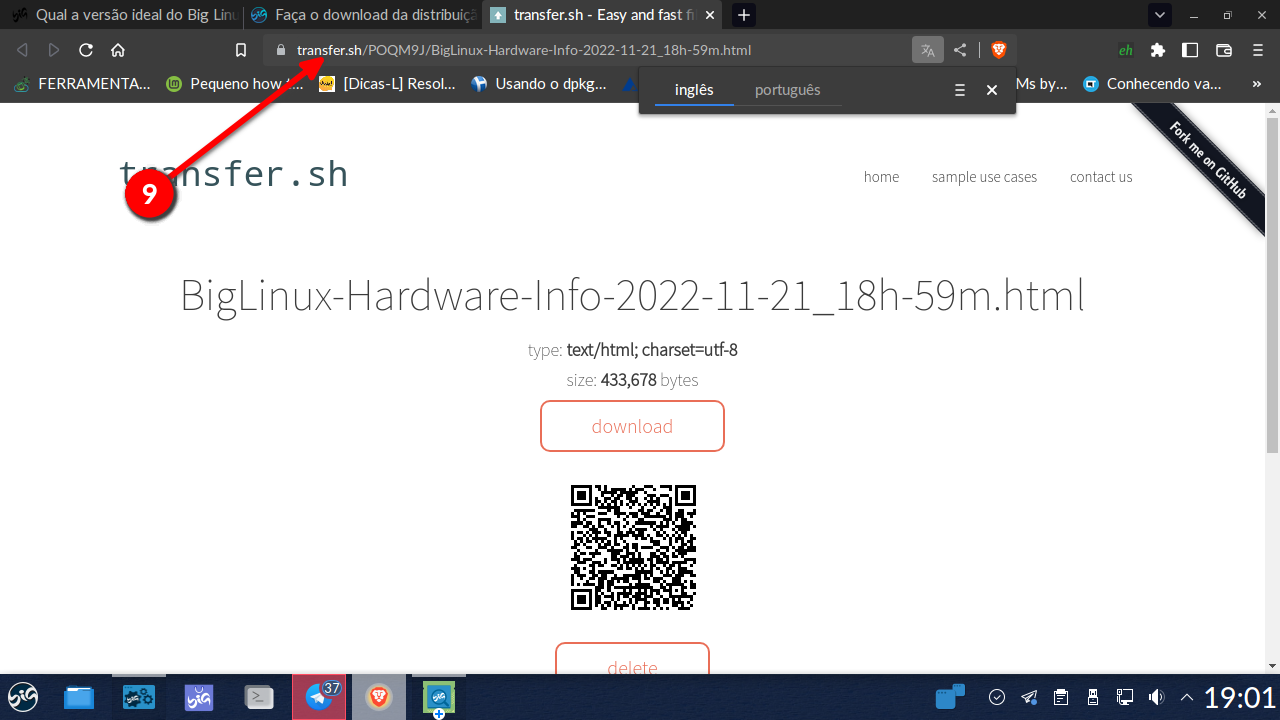Open the removable devices tray icon
Image resolution: width=1280 pixels, height=720 pixels.
1093,697
